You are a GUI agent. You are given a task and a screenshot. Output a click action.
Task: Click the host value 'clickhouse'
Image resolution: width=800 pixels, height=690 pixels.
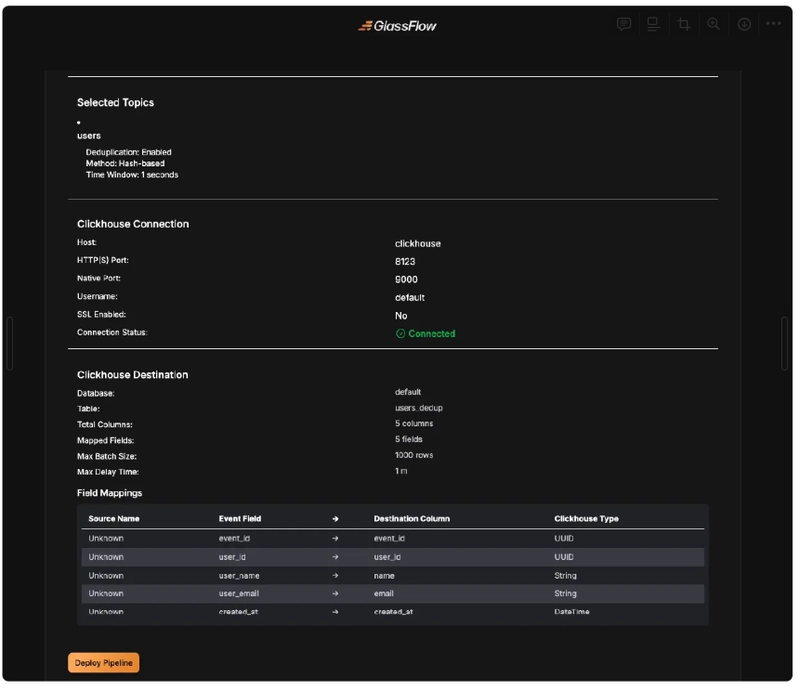pos(418,243)
